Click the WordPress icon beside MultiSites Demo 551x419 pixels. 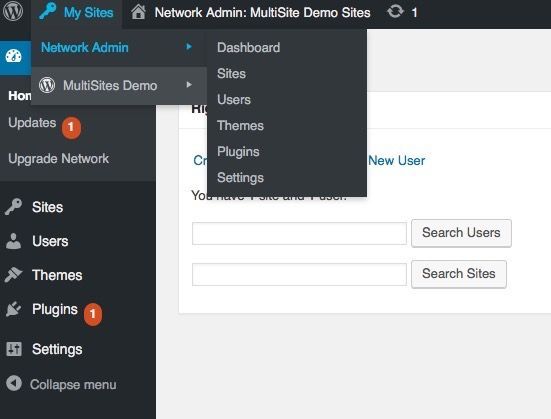tap(47, 85)
